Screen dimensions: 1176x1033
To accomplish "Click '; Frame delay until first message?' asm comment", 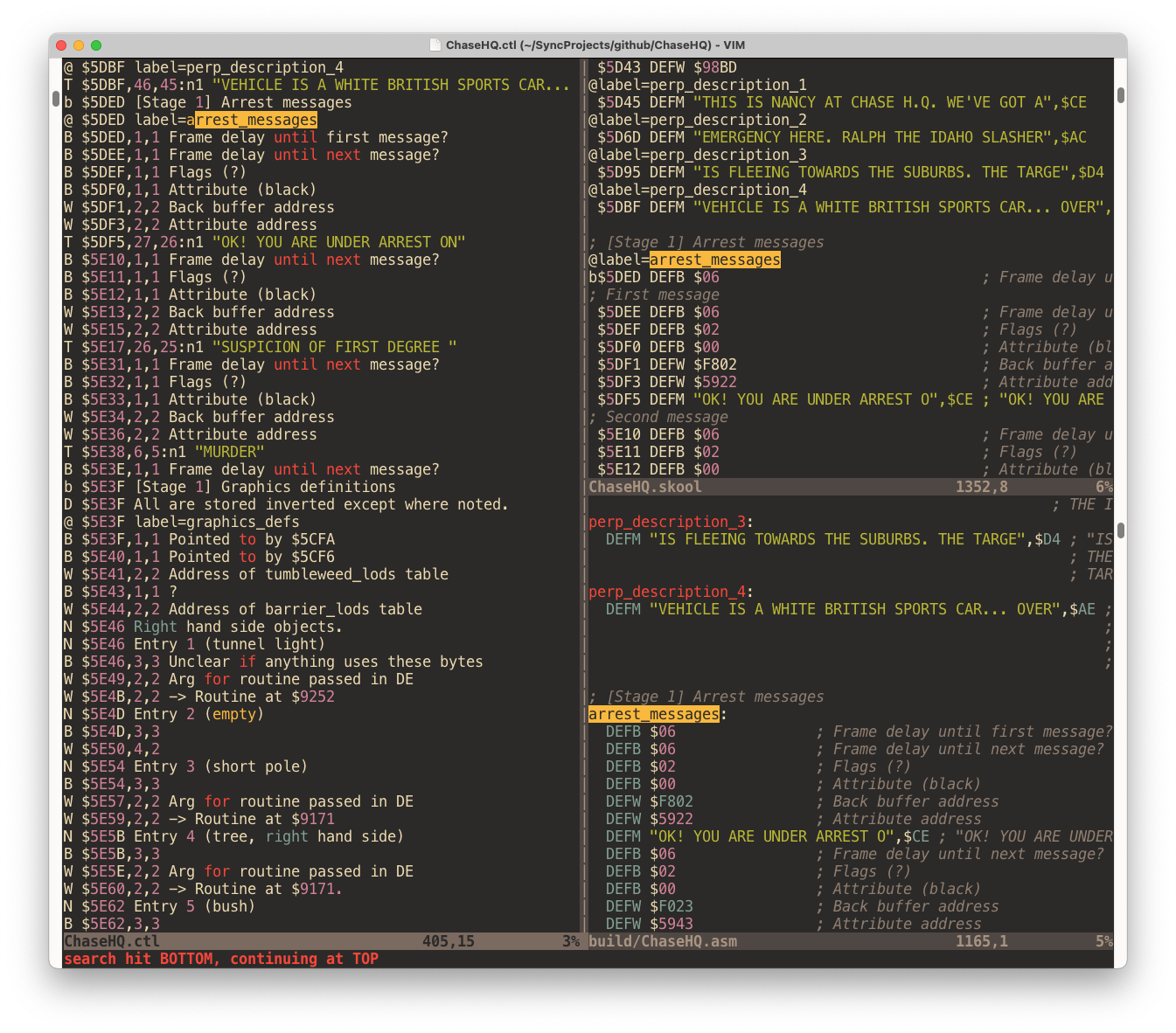I will click(964, 731).
